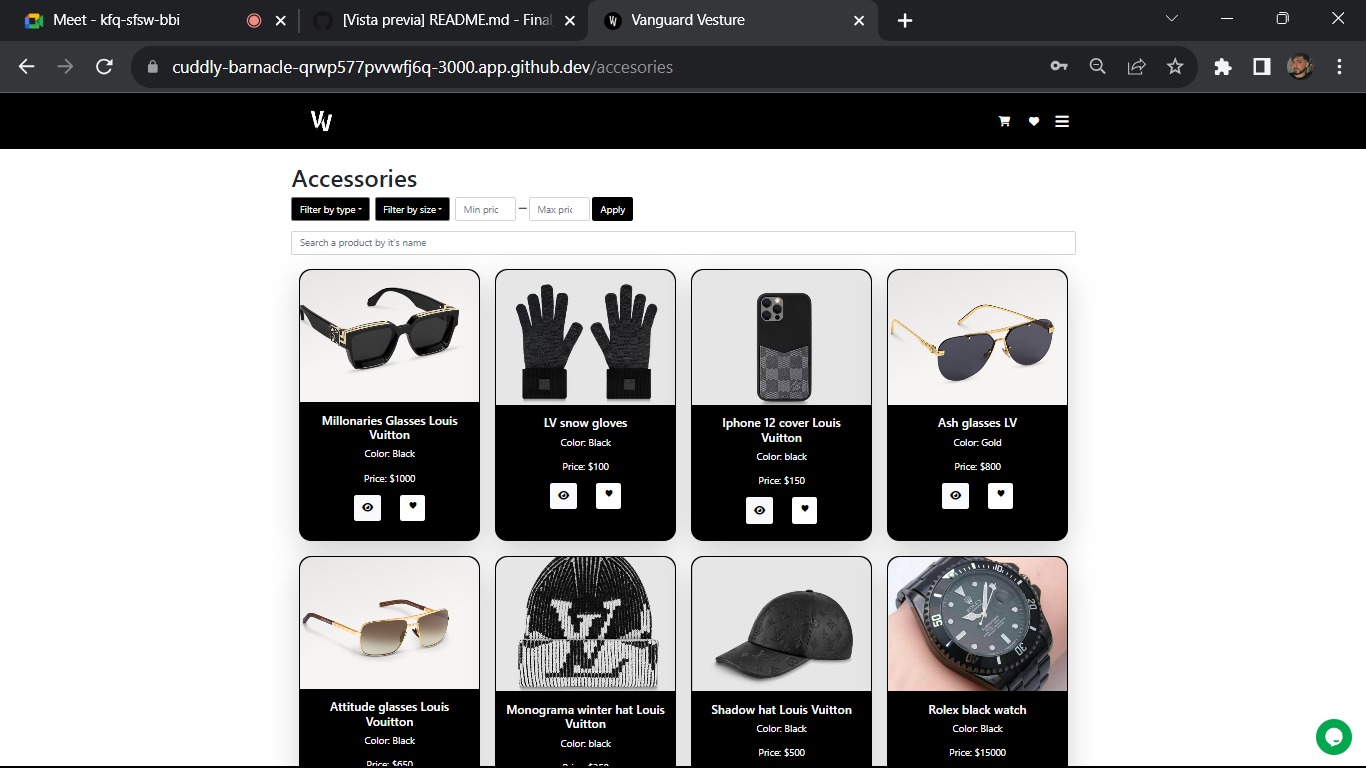Click the 'Iphone 12 cover Louis Vuitton' title
The width and height of the screenshot is (1366, 768).
point(781,430)
